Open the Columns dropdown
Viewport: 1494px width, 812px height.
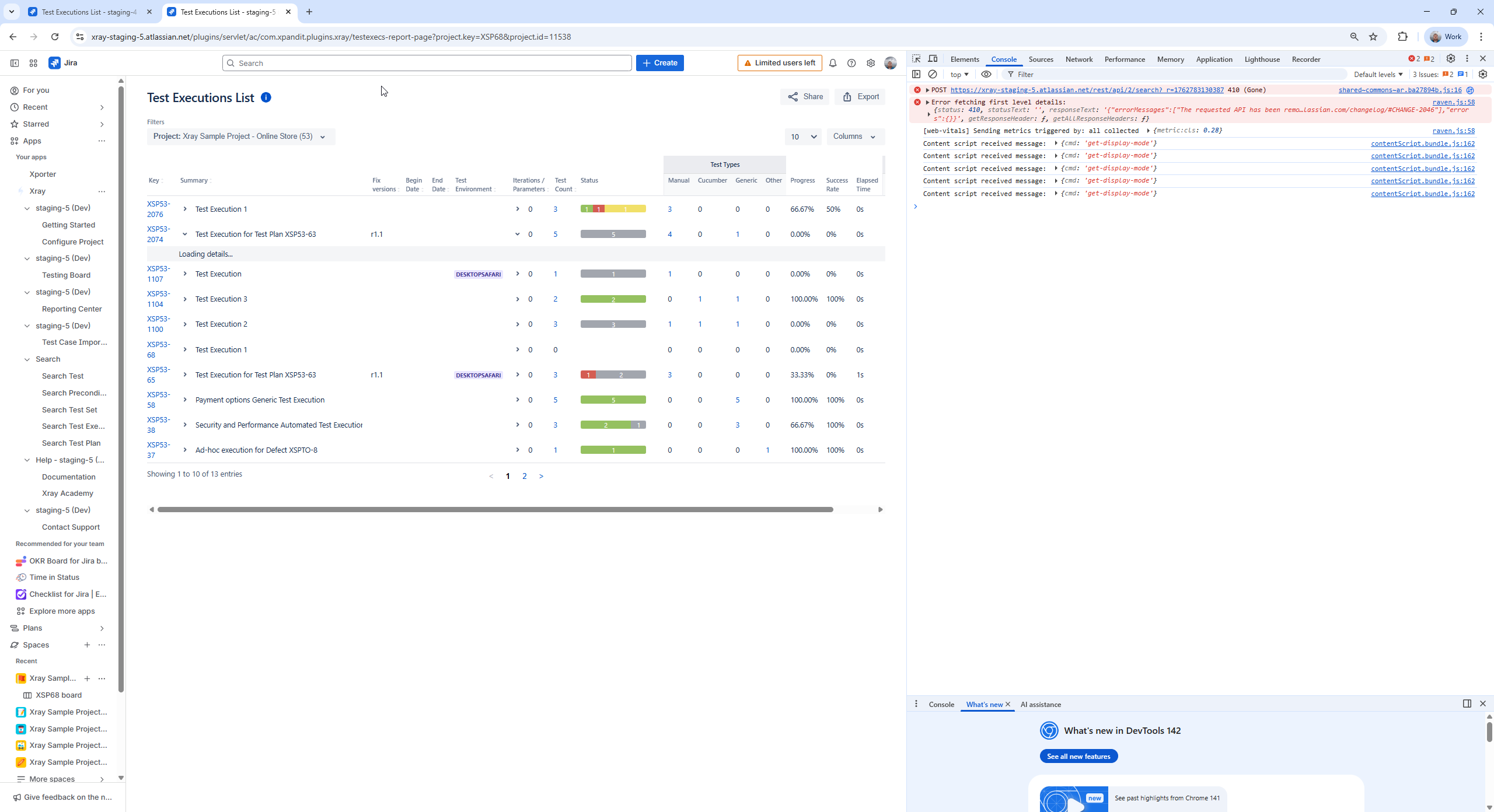click(855, 136)
